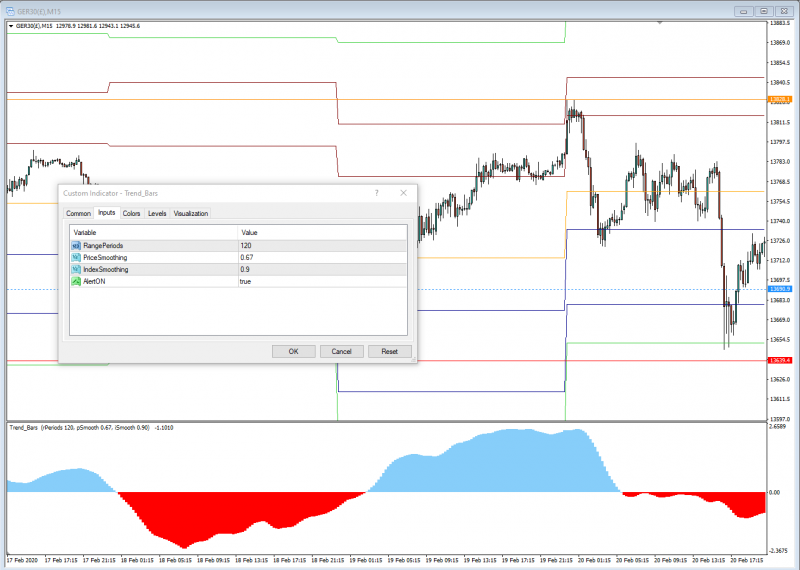Maximize the GER30 chart window

(764, 11)
